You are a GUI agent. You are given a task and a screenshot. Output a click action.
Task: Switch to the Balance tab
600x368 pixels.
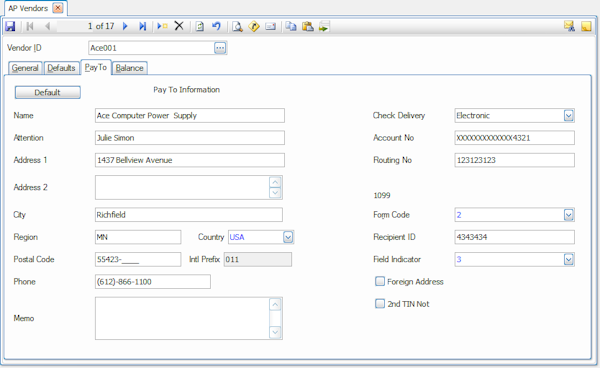pyautogui.click(x=129, y=68)
